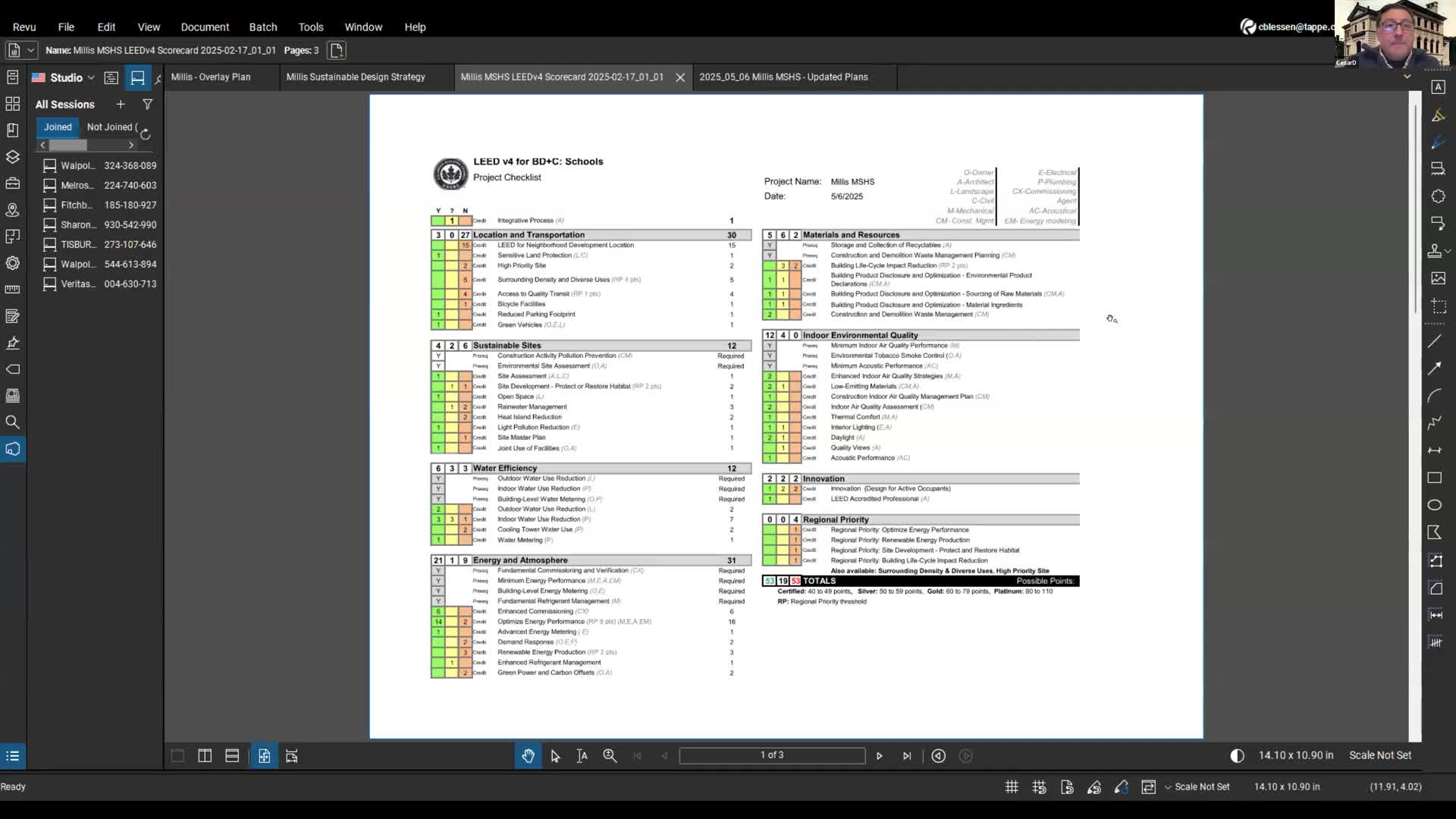
Task: Expand the Stamp tool dropdown arrow
Action: [1448, 250]
